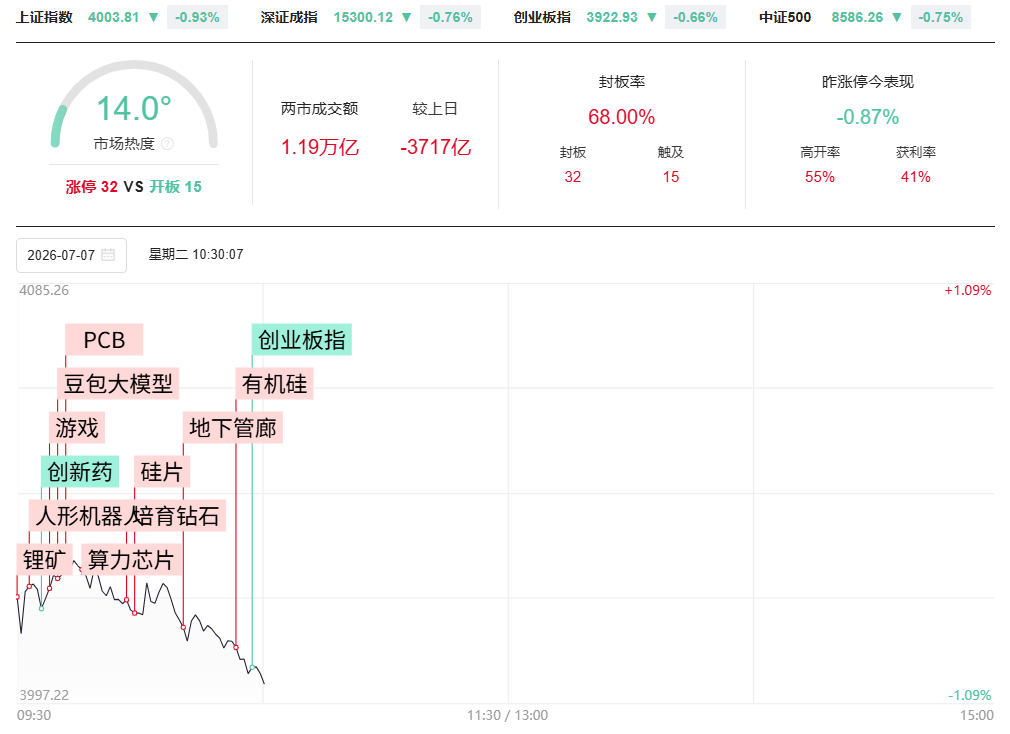Click the 涨停 32 limit-up link
The height and width of the screenshot is (734, 1010).
point(91,187)
